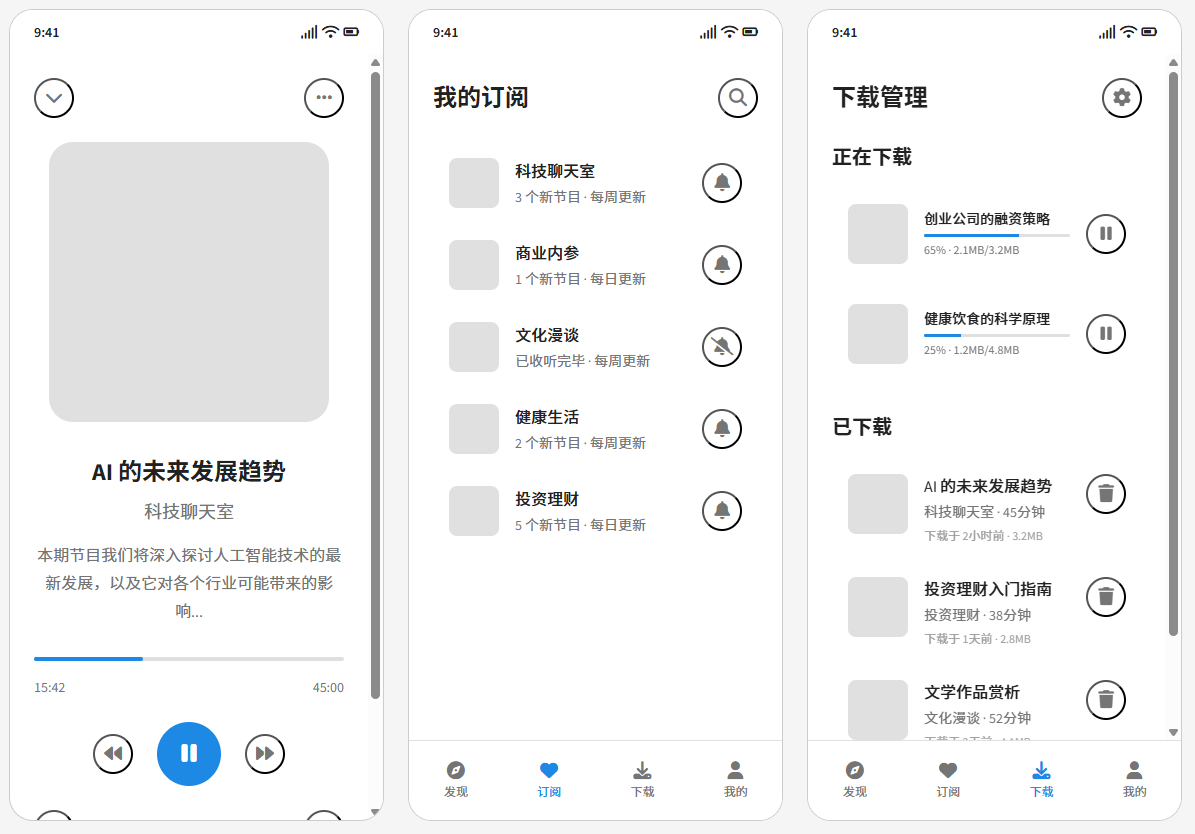Open 我的 tab in download manager screen
1195x834 pixels.
(x=1134, y=779)
